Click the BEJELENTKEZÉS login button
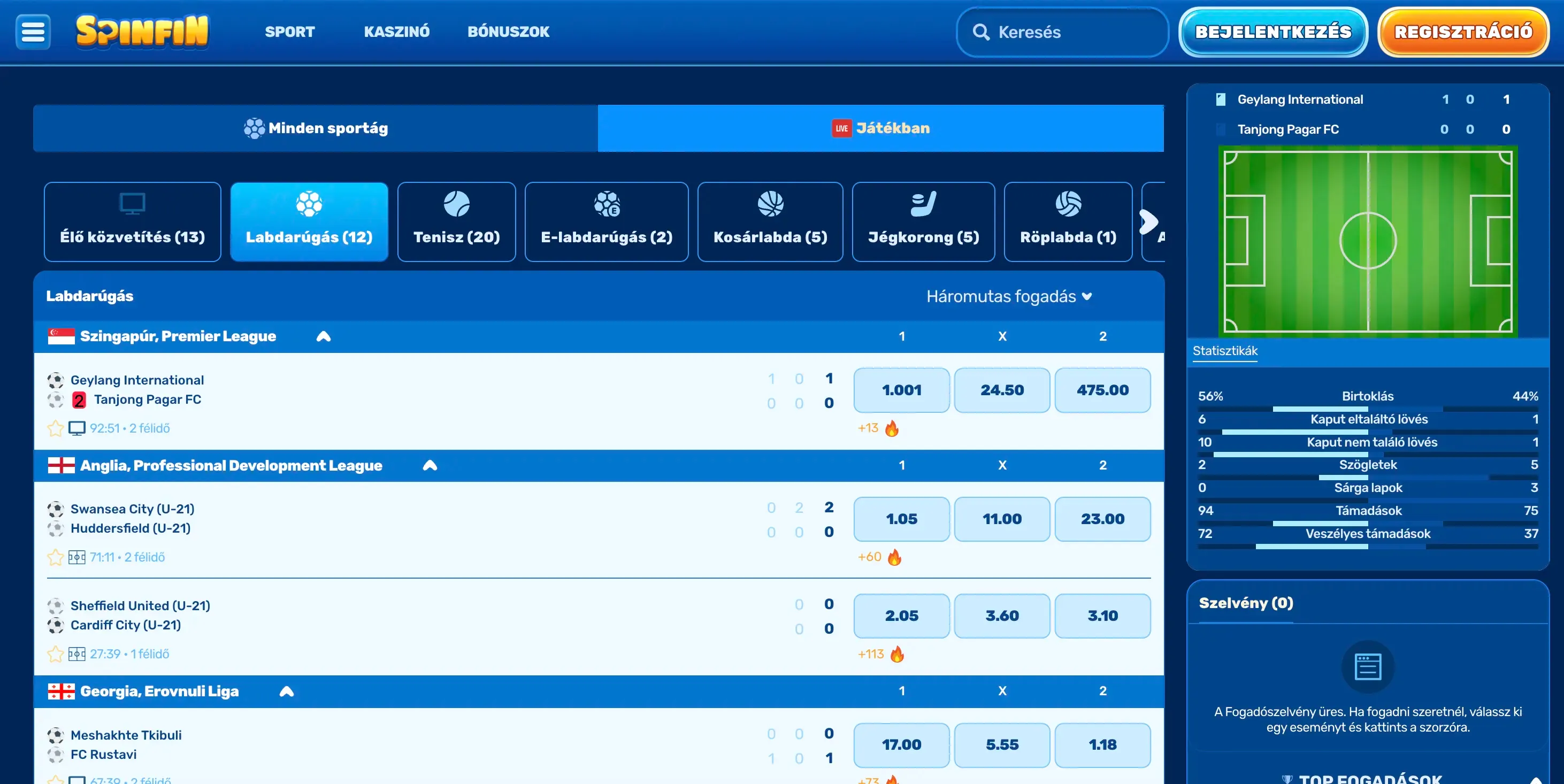The height and width of the screenshot is (784, 1564). click(x=1273, y=32)
